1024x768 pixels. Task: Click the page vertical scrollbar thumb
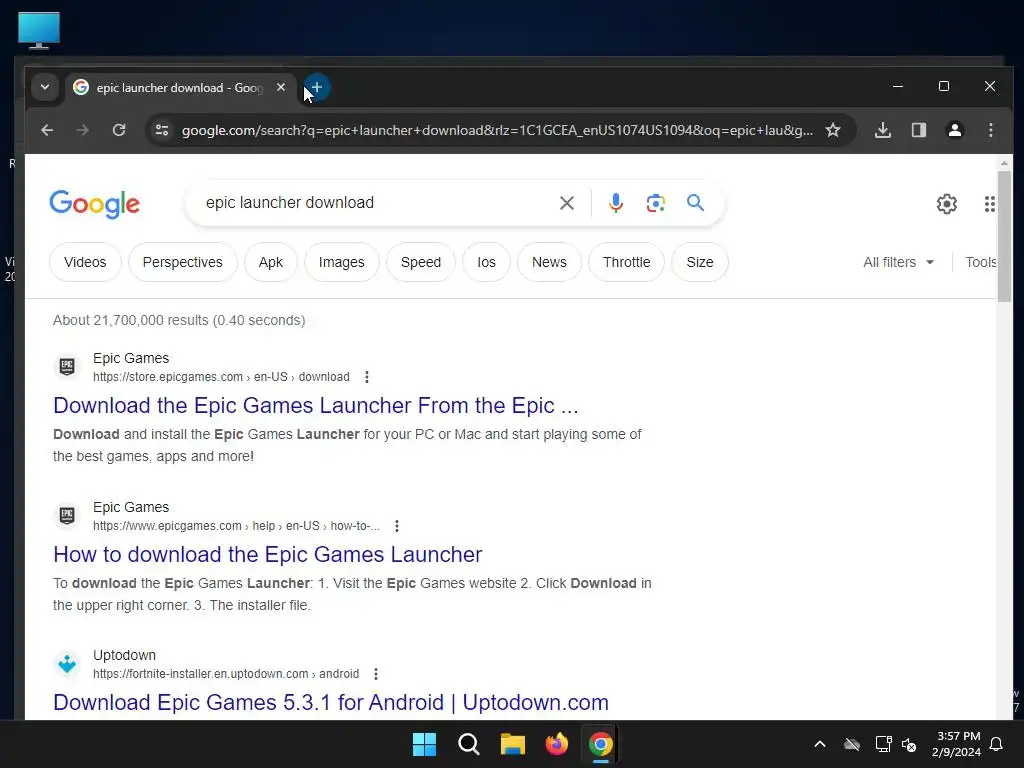[1004, 236]
